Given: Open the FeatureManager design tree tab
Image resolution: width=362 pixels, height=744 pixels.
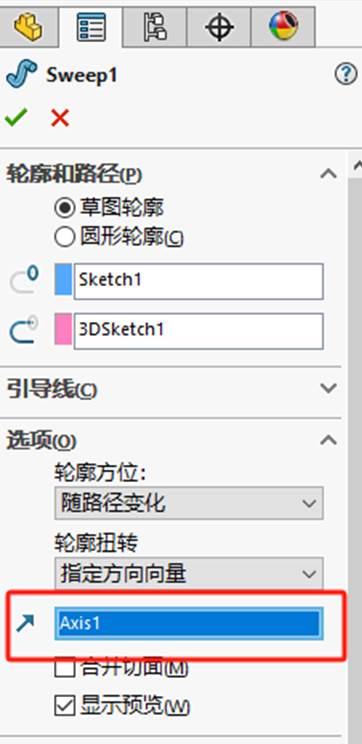Looking at the screenshot, I should [28, 26].
